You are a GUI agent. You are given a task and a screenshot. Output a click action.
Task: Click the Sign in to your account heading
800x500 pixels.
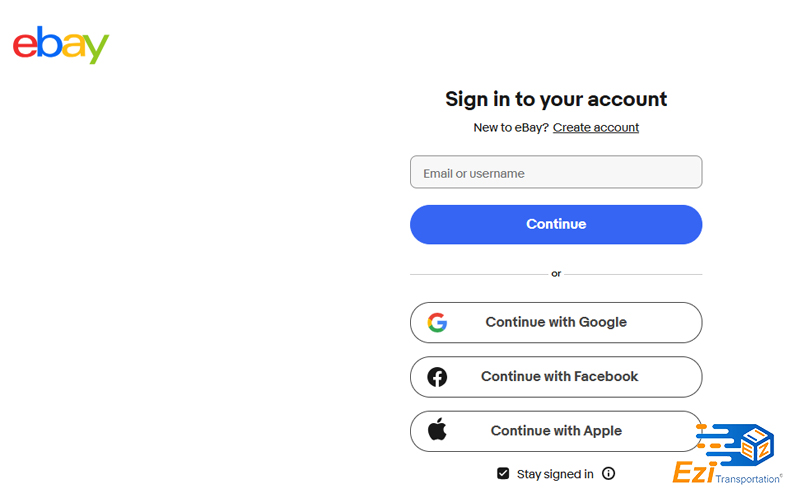[x=556, y=99]
